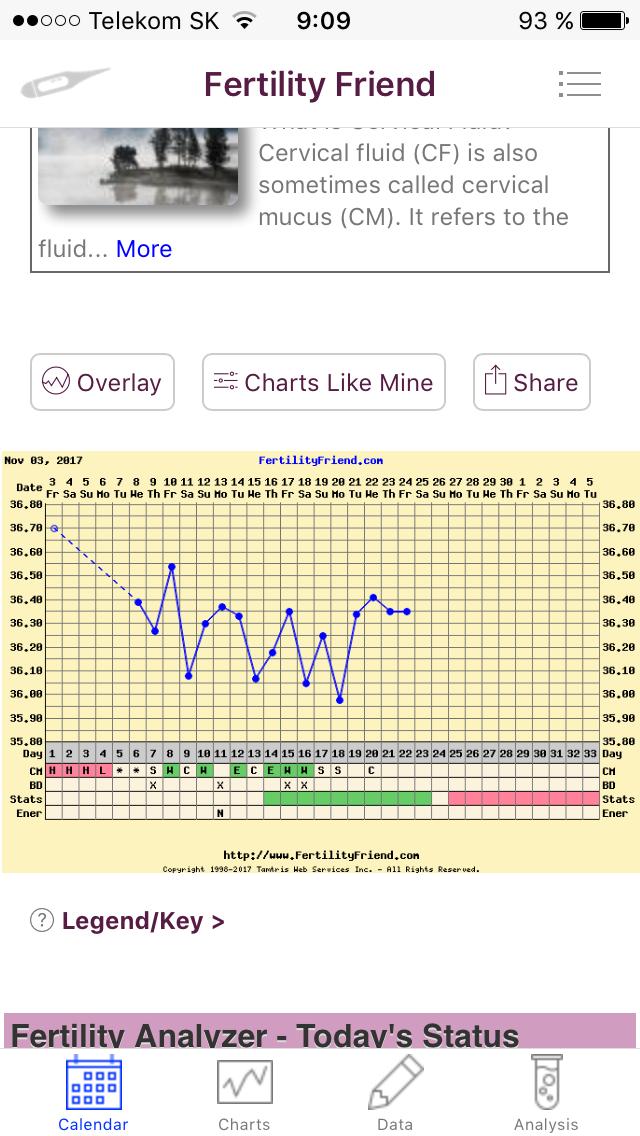Click the FertilityFriend.com link atop chart

(320, 461)
